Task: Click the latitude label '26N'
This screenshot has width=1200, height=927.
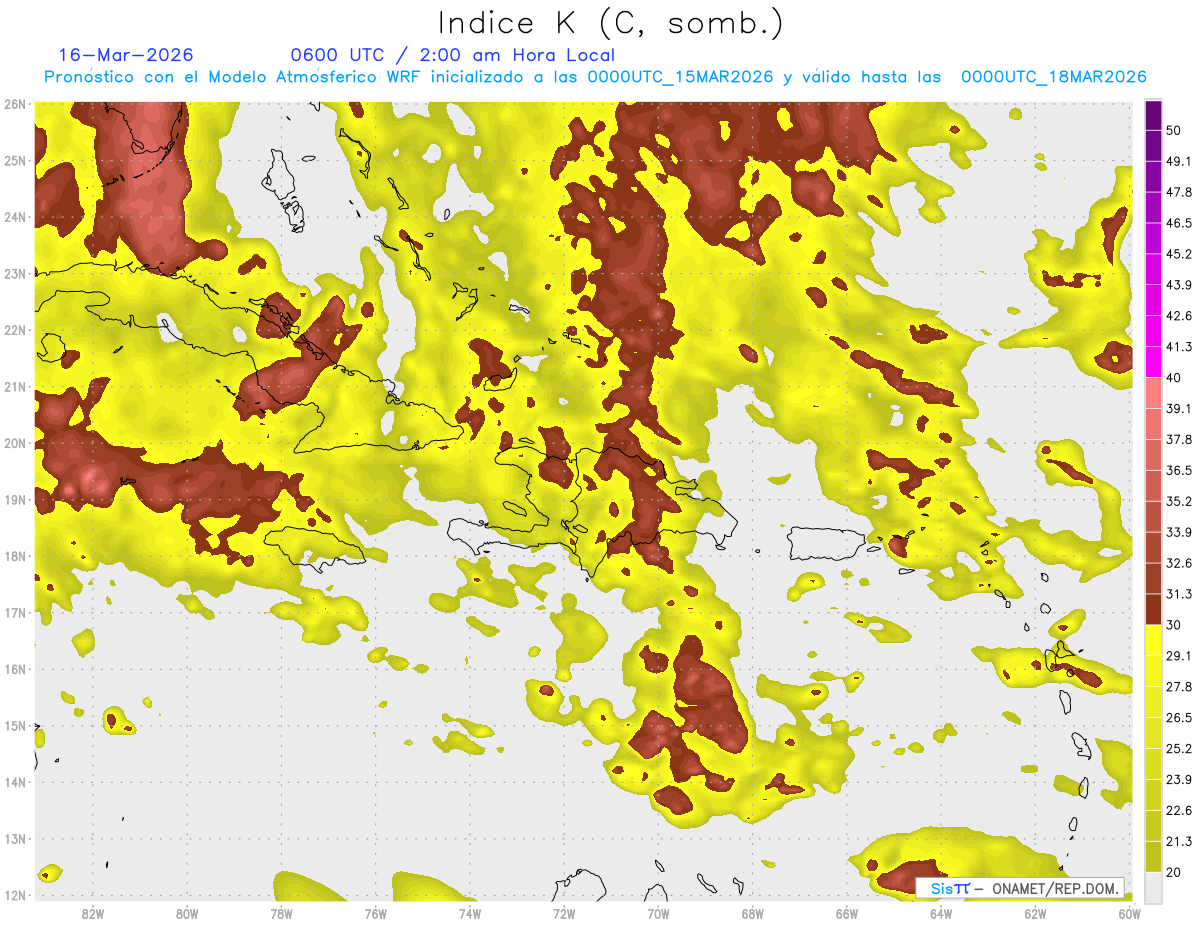Action: (15, 104)
